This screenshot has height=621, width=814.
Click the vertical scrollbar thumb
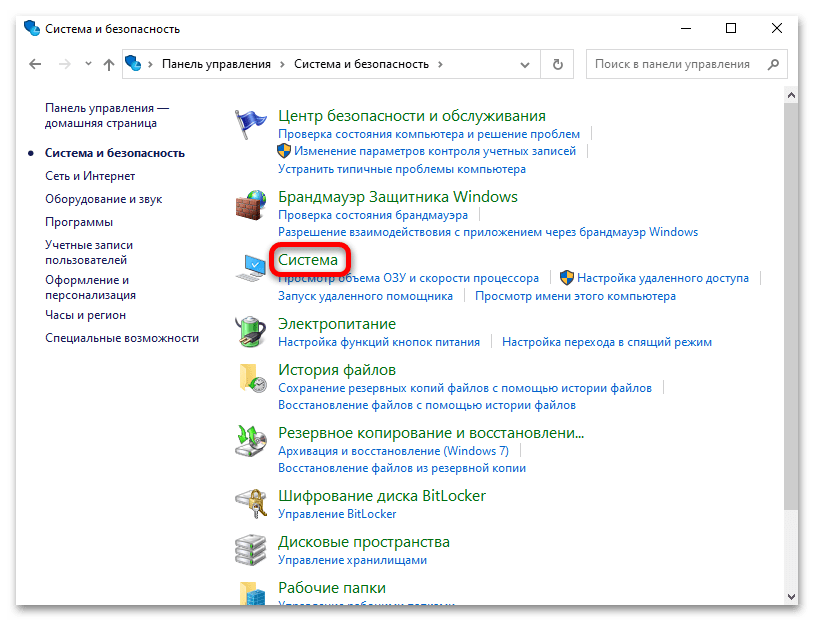coord(791,306)
